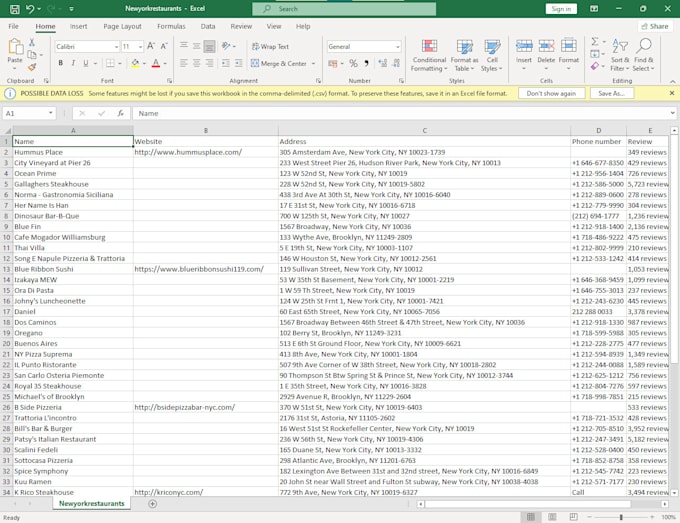Click the Delete cells icon
Screen dimensions: 680x523
click(546, 46)
